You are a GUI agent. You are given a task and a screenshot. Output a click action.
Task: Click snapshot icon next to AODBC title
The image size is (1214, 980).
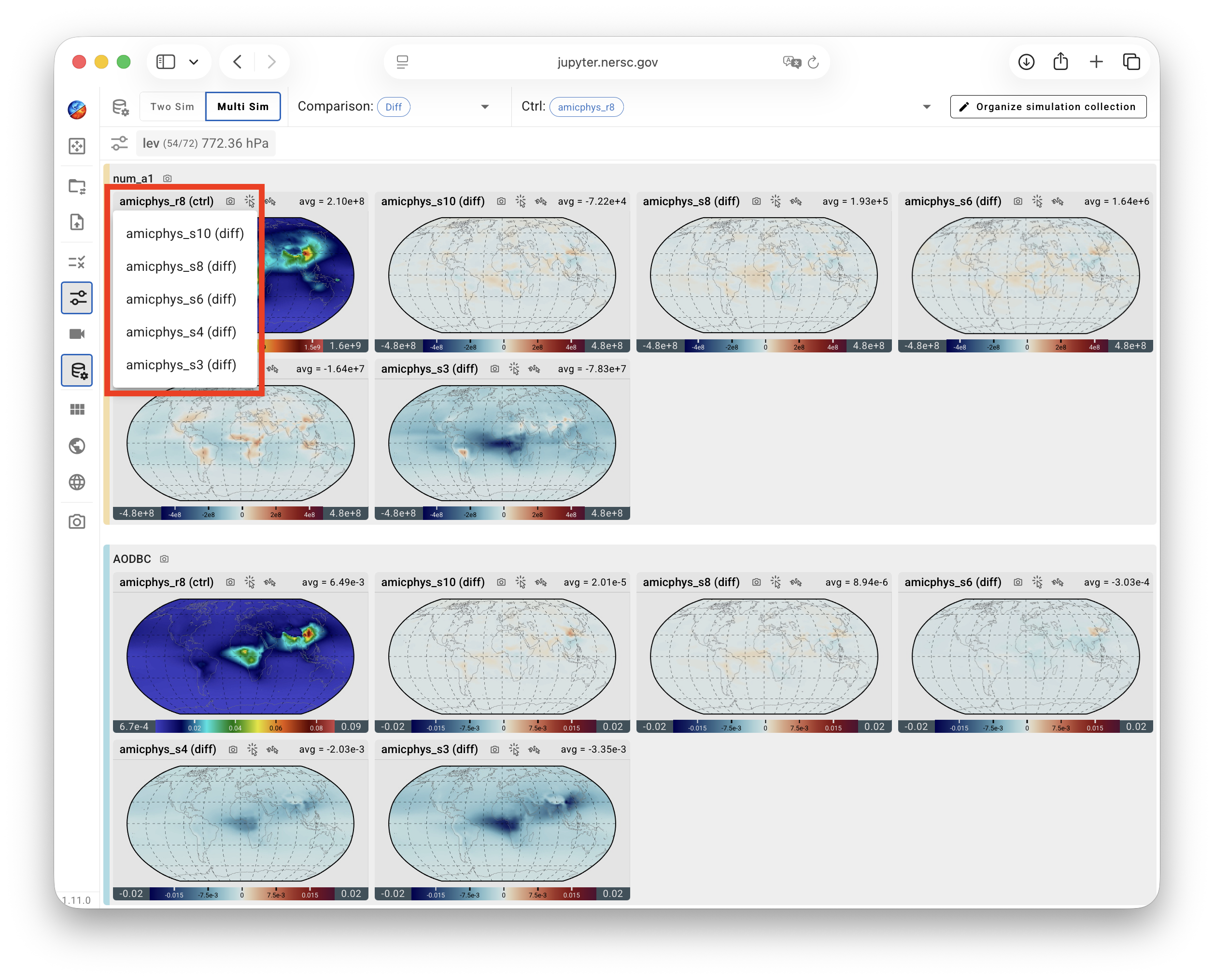[164, 559]
